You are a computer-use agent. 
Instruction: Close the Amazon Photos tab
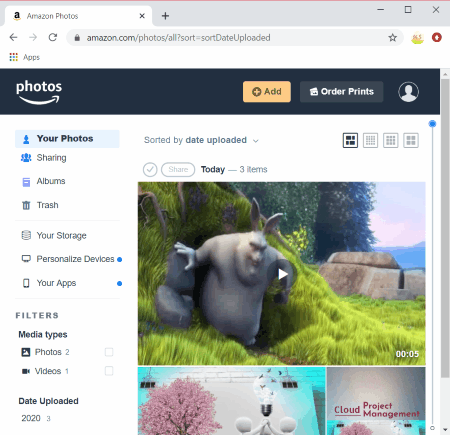point(142,16)
